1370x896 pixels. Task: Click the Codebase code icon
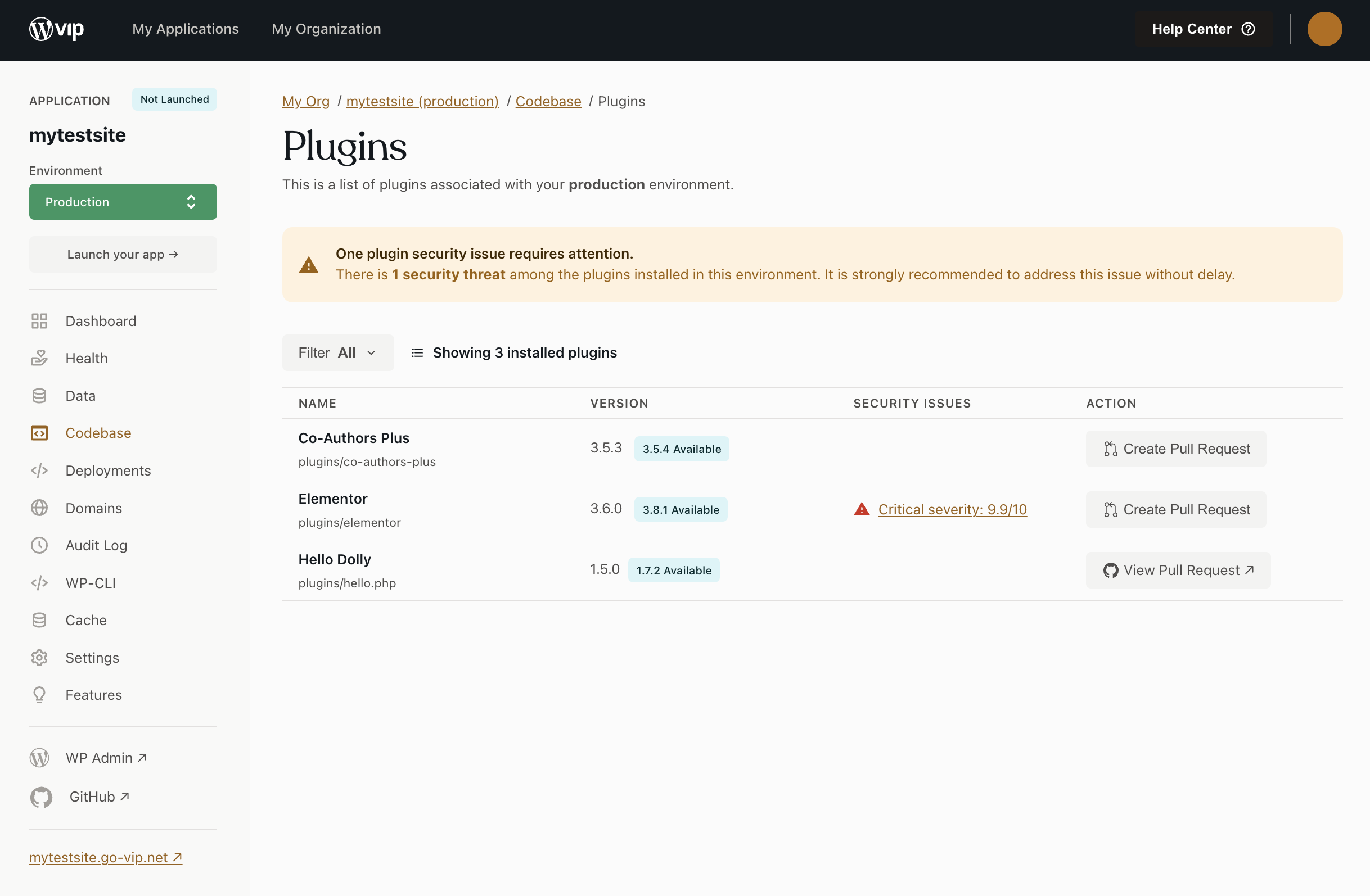point(39,433)
